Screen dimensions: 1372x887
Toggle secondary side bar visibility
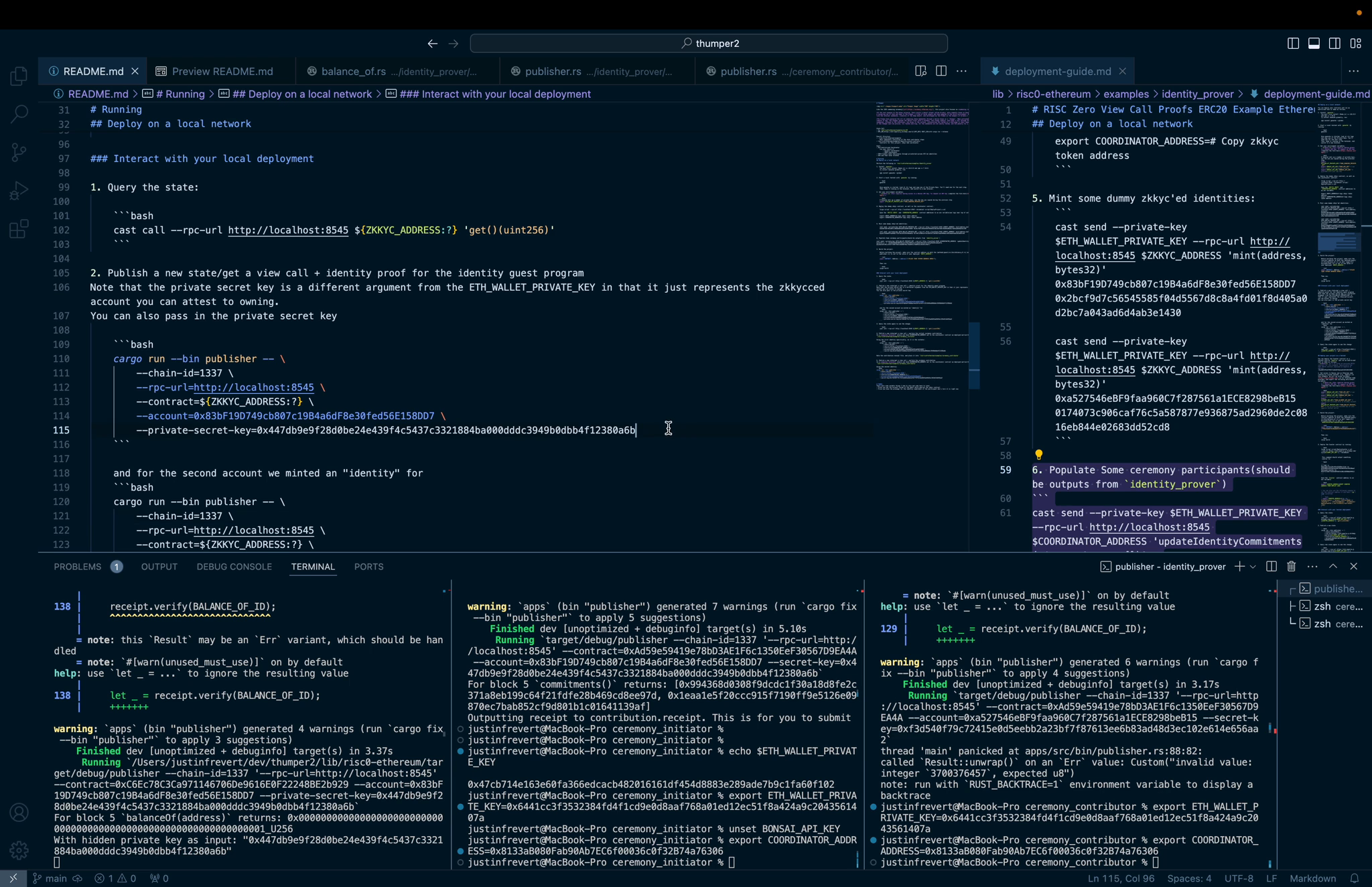[x=1334, y=44]
